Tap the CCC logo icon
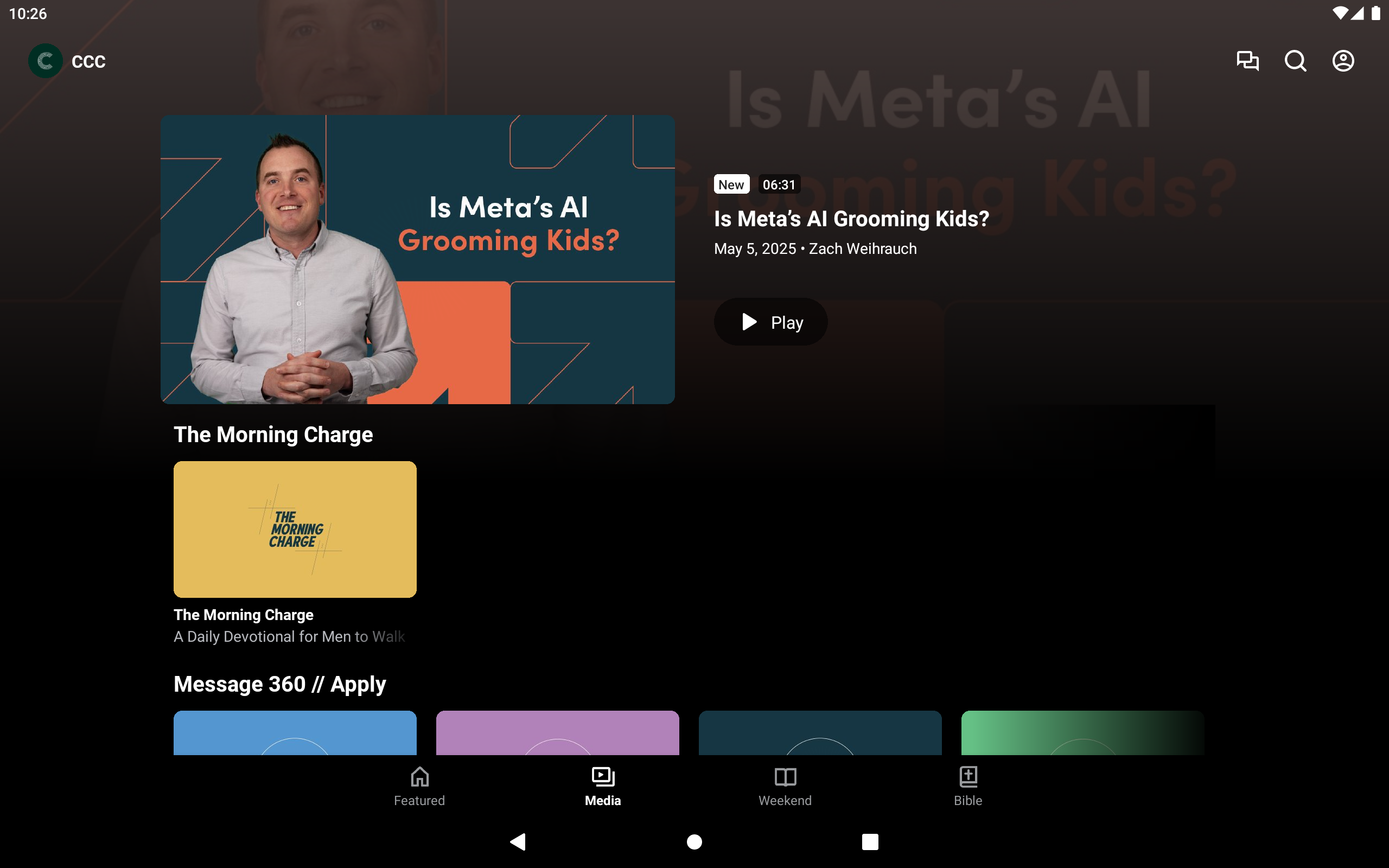Image resolution: width=1389 pixels, height=868 pixels. (x=45, y=60)
